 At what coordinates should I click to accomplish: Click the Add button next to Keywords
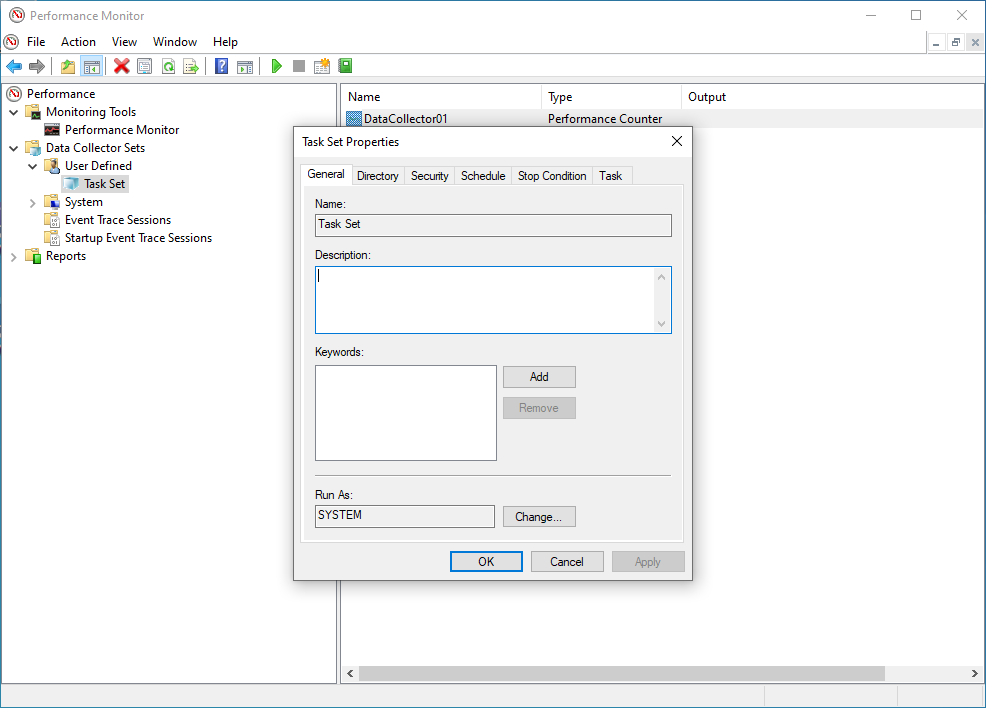[539, 377]
